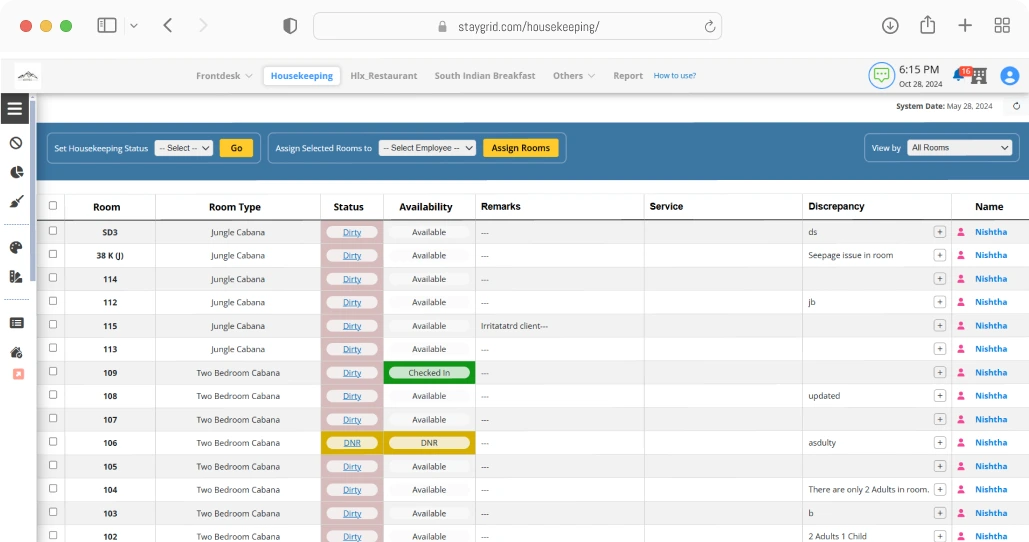1029x542 pixels.
Task: Toggle the browser sidebar icon
Action: click(x=107, y=26)
